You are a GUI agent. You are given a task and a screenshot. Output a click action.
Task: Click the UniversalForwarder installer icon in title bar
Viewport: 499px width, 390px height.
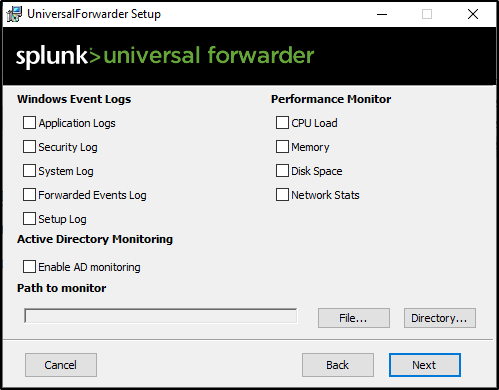(14, 14)
